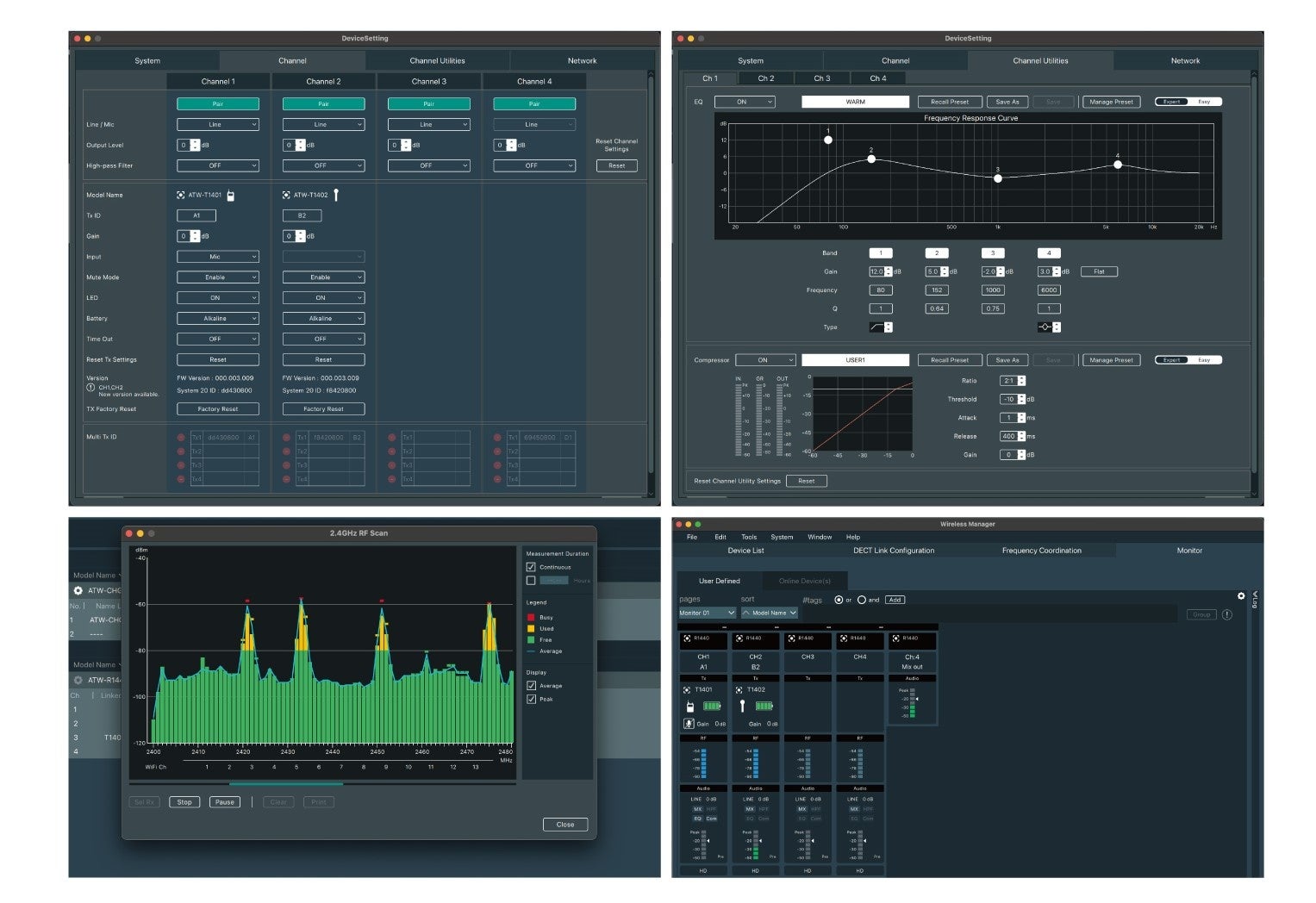The image size is (1316, 903).
Task: Enable the Hours duration checkbox in RF Scan
Action: (531, 581)
